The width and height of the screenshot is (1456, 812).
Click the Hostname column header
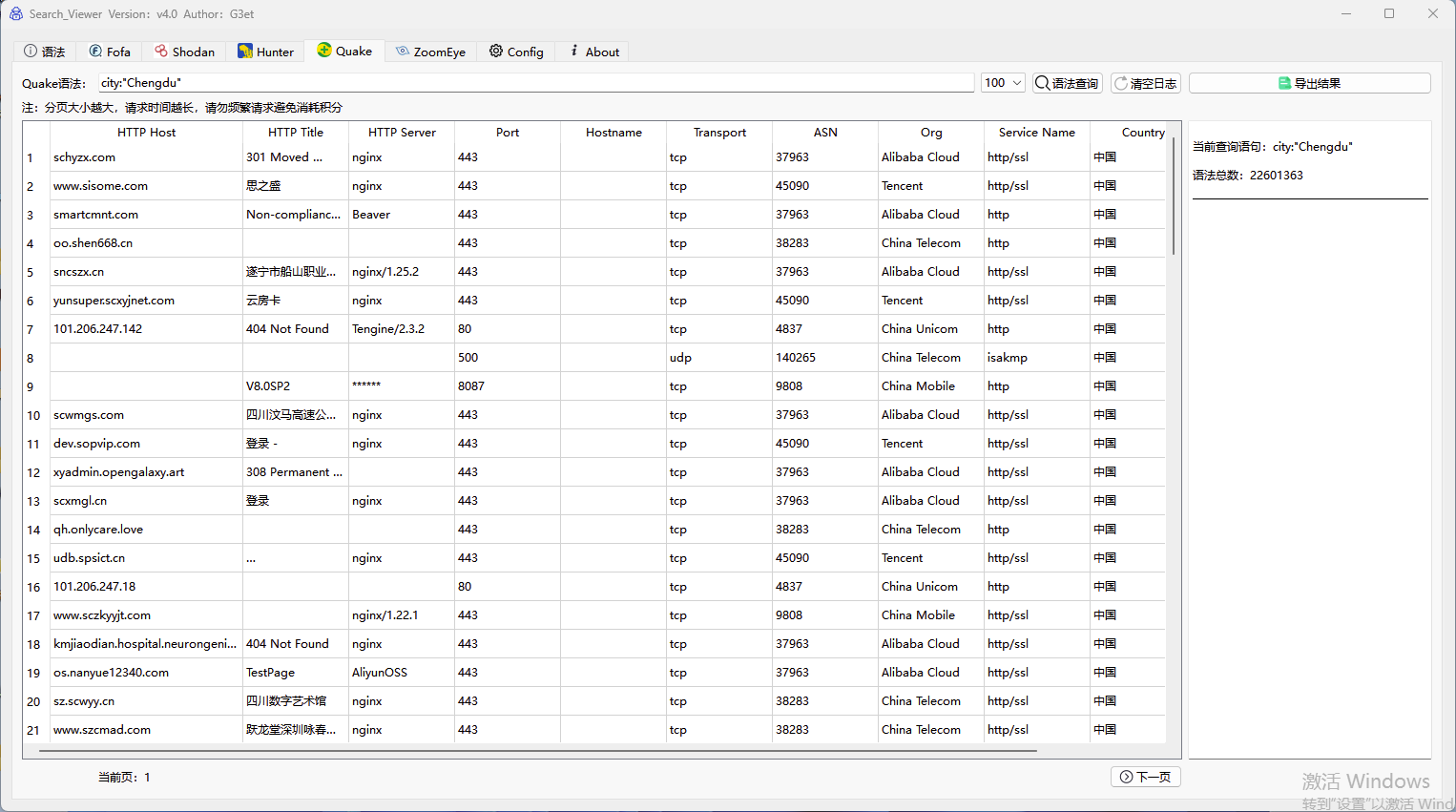coord(614,133)
